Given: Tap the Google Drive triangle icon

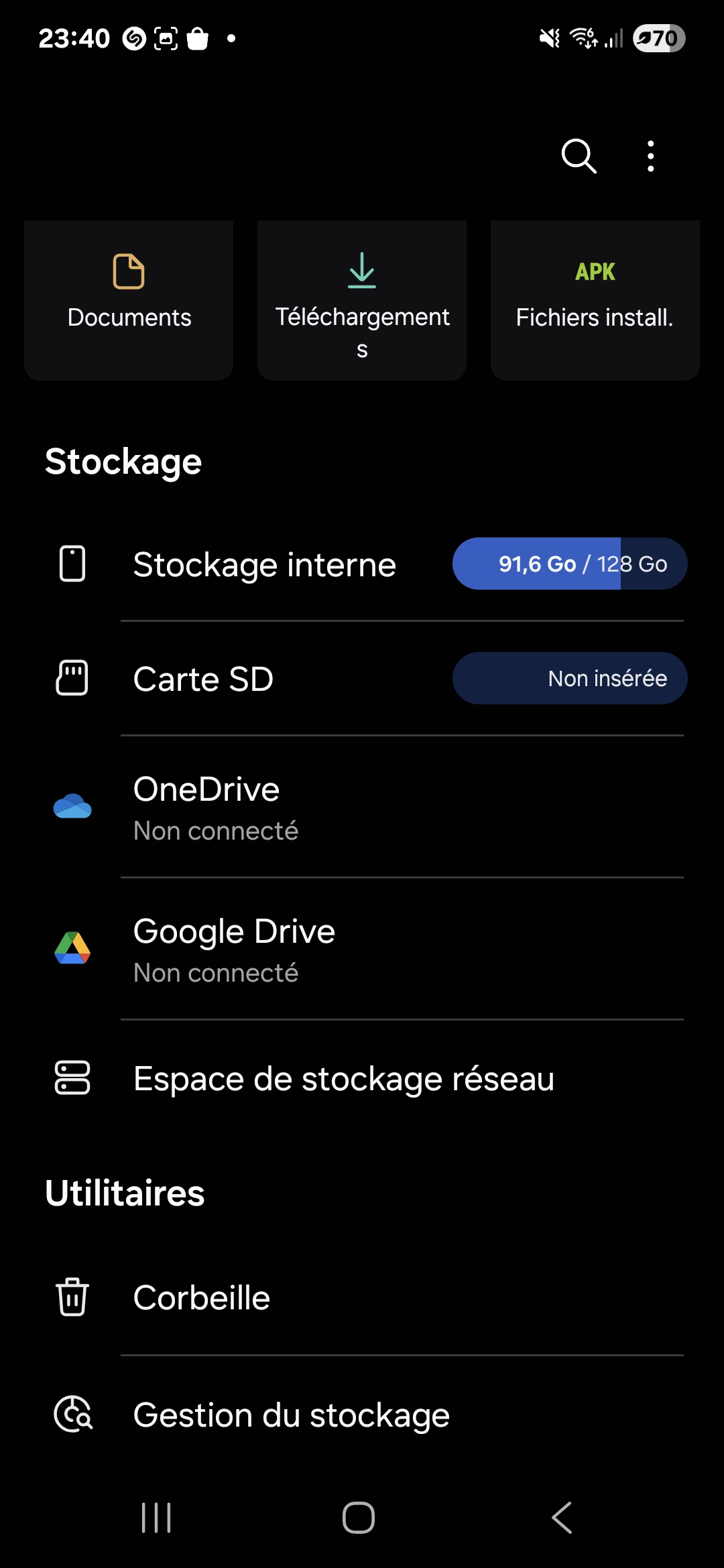Looking at the screenshot, I should [72, 948].
